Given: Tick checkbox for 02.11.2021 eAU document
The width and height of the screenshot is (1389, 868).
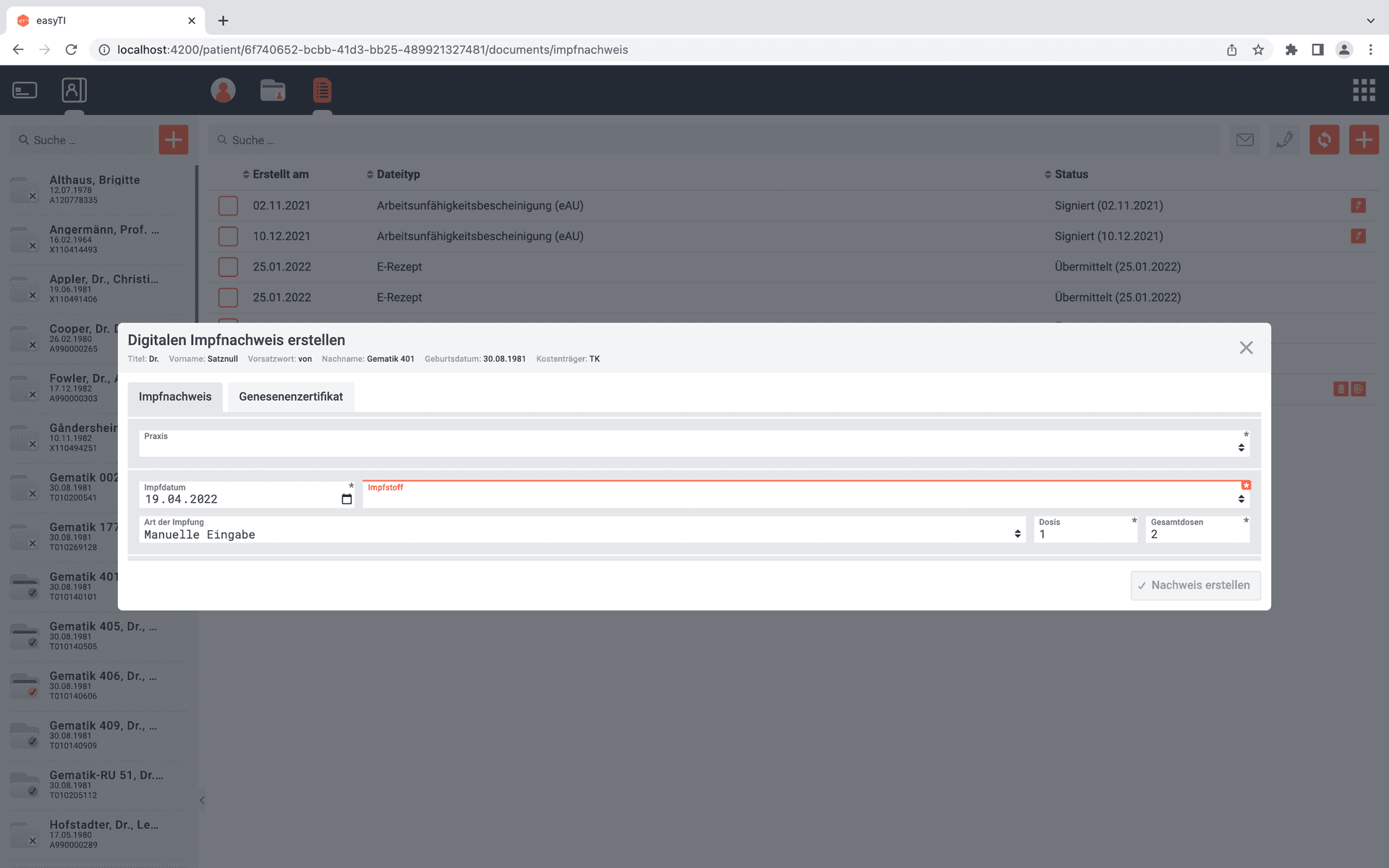Looking at the screenshot, I should (228, 205).
